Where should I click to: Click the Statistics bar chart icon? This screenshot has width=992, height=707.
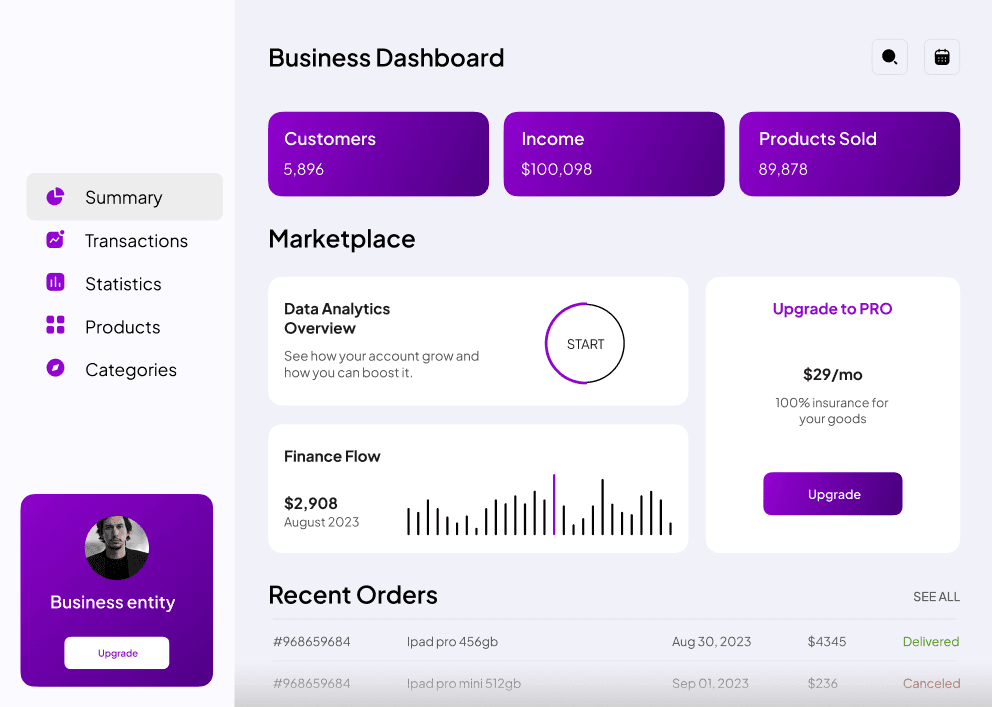point(55,283)
